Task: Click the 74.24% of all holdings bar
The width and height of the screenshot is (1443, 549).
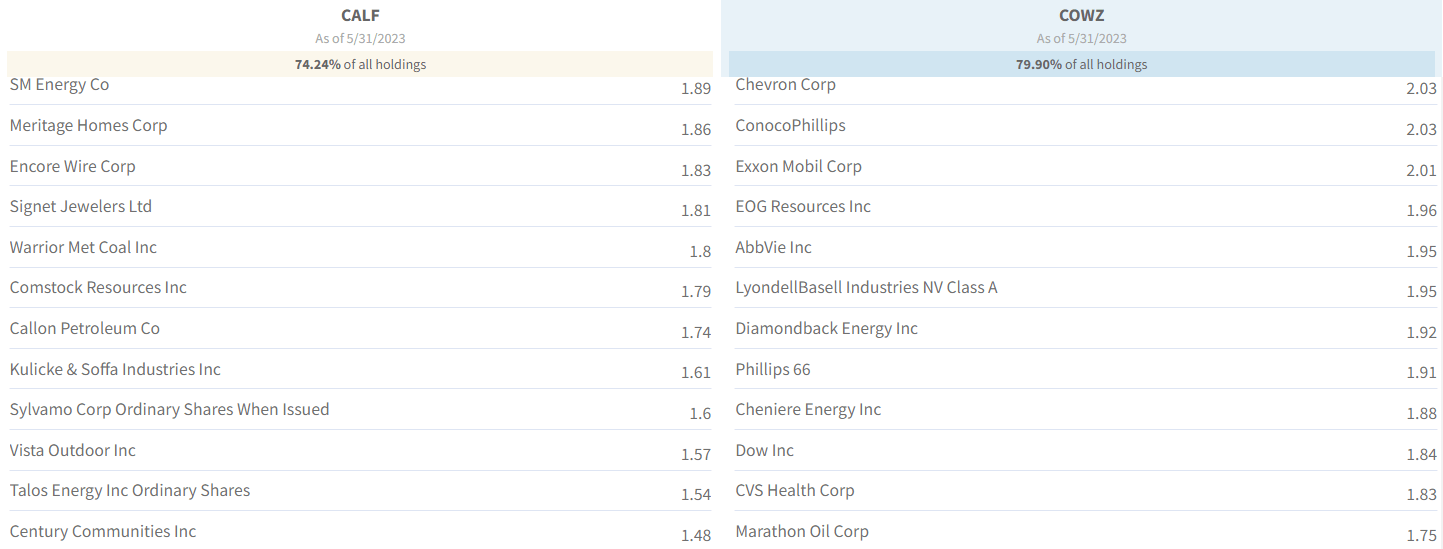Action: (360, 64)
